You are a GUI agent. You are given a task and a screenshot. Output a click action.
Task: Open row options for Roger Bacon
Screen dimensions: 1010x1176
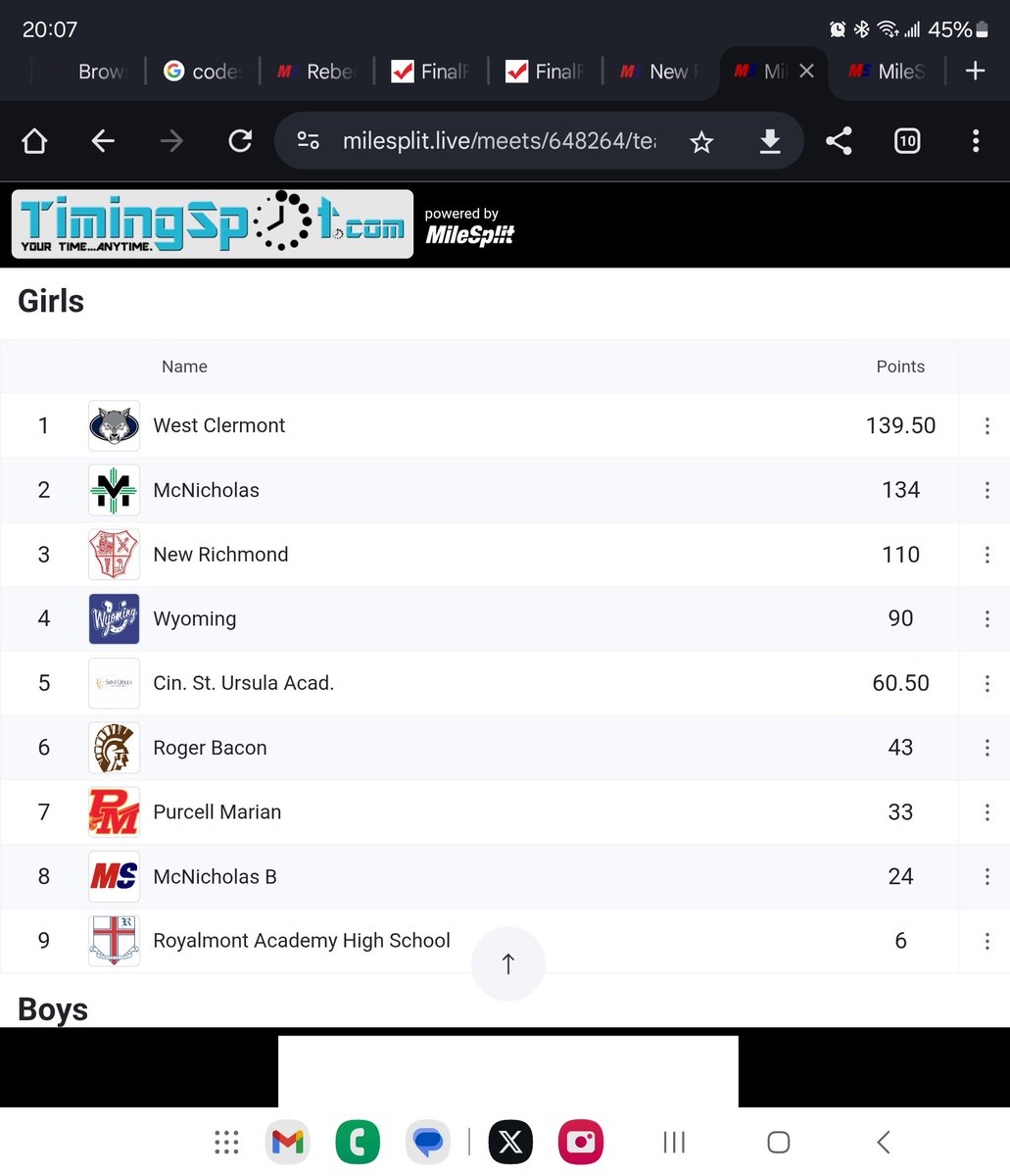pyautogui.click(x=986, y=748)
